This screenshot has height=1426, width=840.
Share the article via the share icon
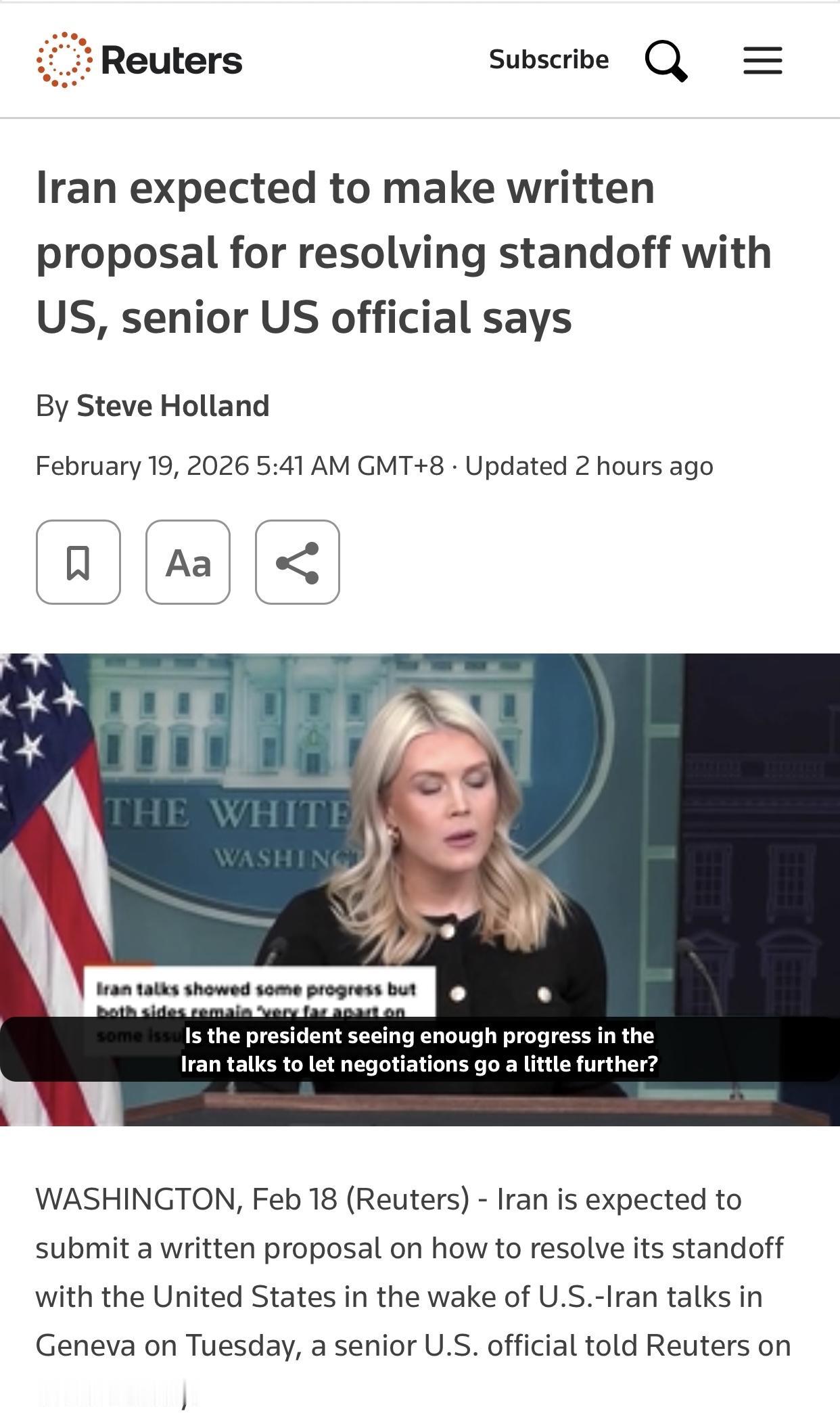pos(298,562)
